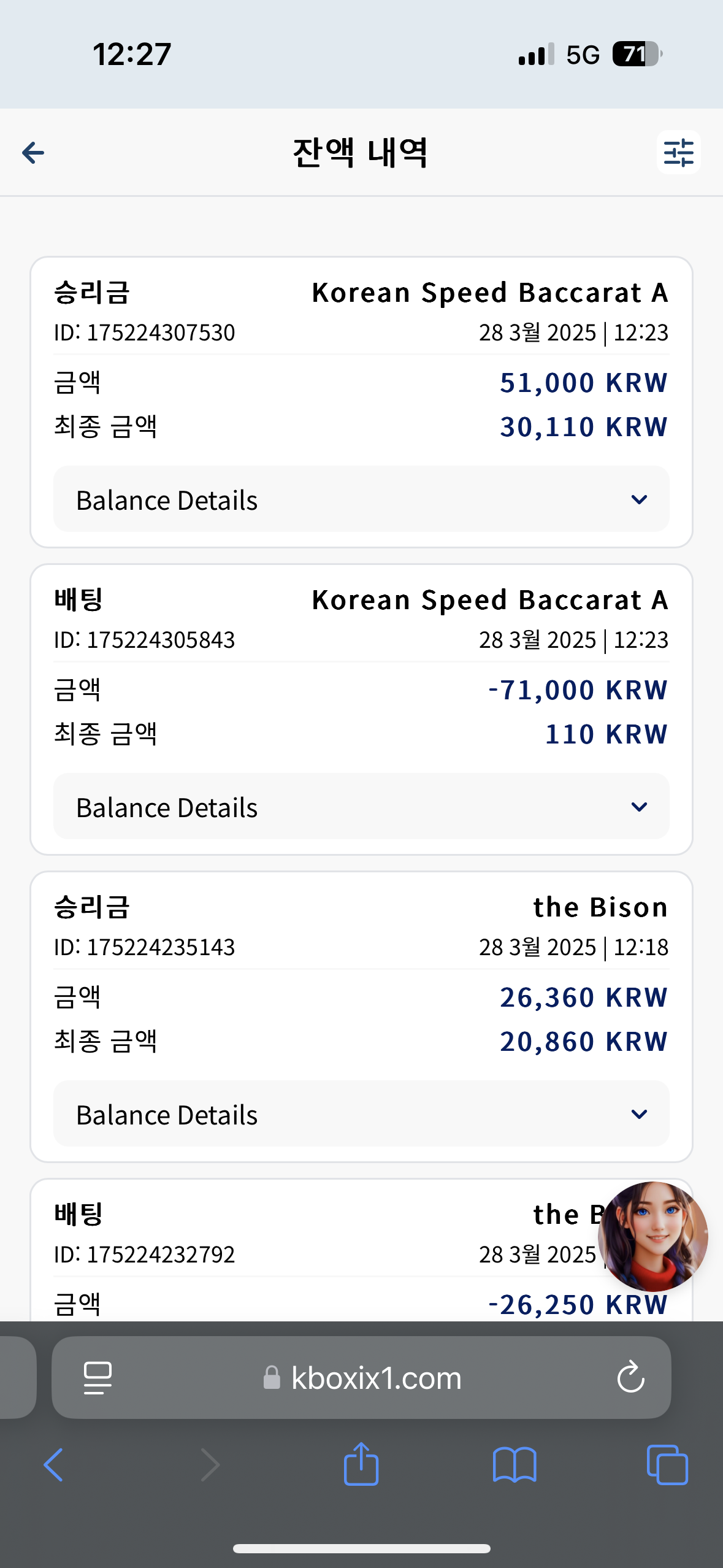Select transaction ID 175224307530

click(x=145, y=332)
